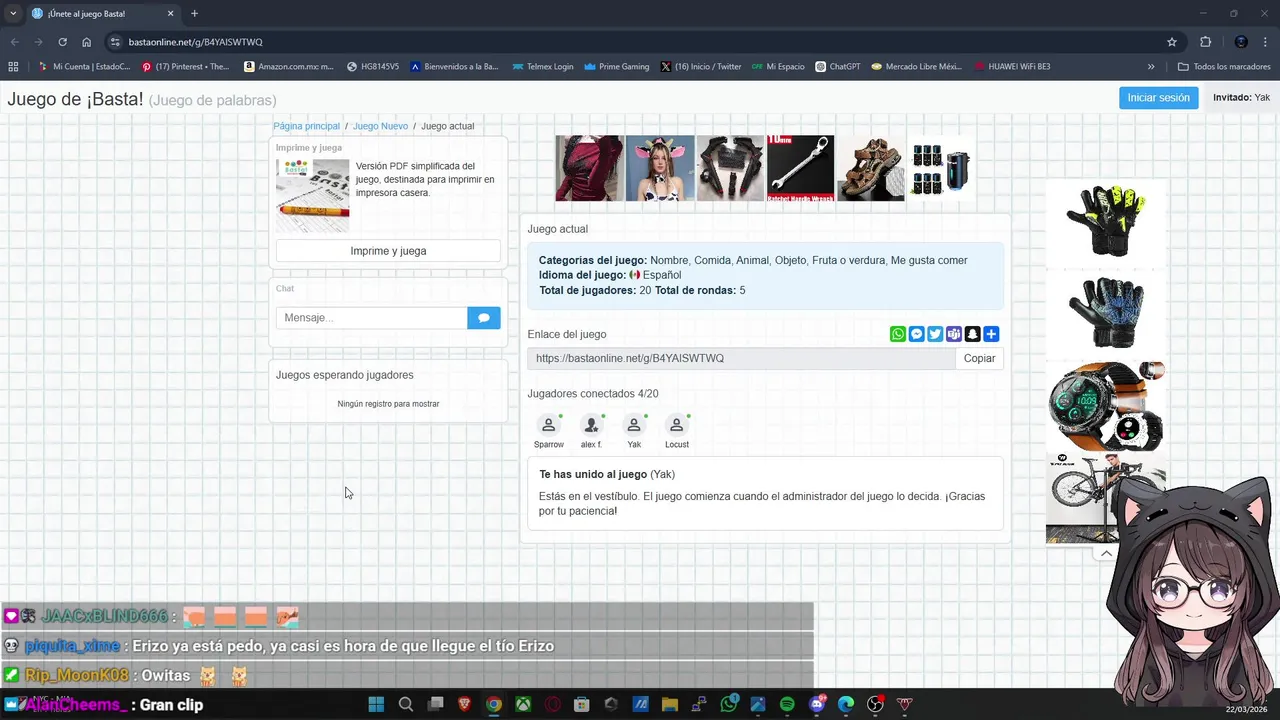The height and width of the screenshot is (720, 1280).
Task: Open the PDF version thumbnail image
Action: tap(313, 195)
